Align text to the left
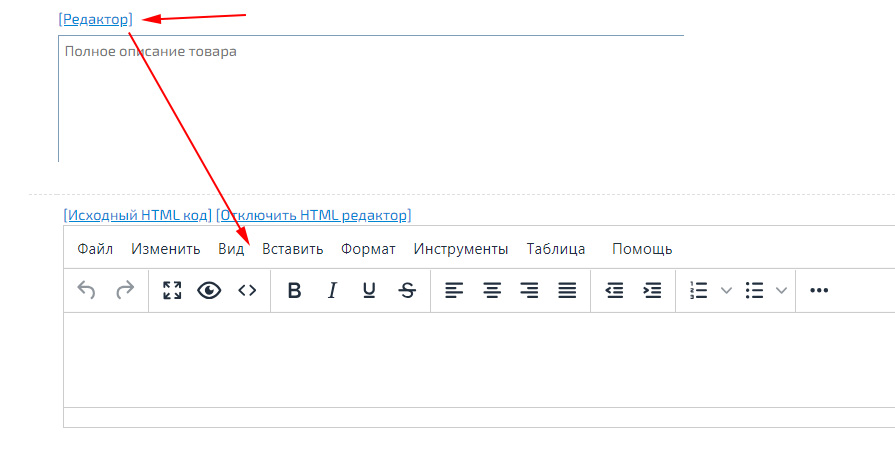 pyautogui.click(x=454, y=290)
